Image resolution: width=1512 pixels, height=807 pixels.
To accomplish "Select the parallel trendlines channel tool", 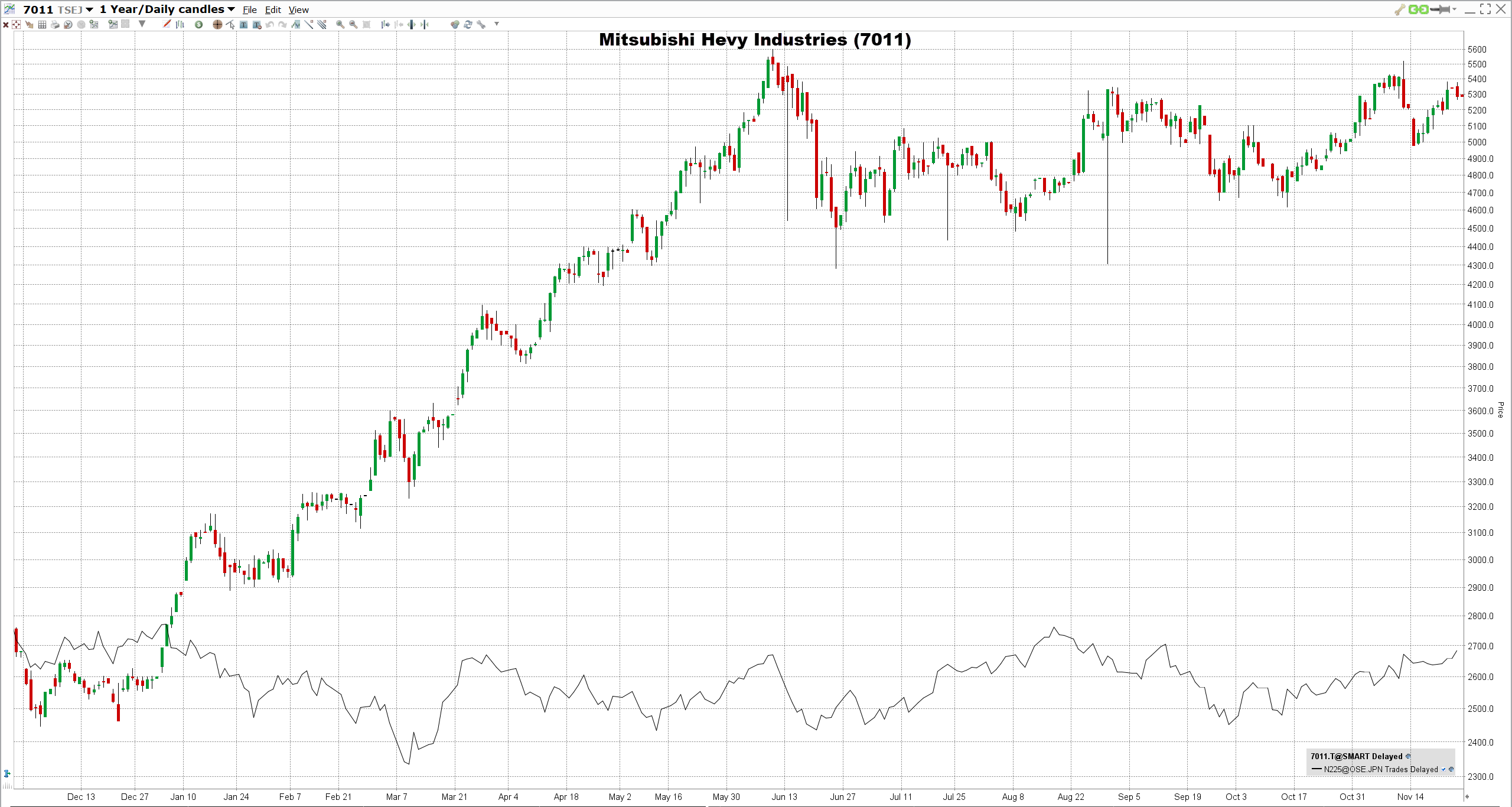I will coord(322,24).
